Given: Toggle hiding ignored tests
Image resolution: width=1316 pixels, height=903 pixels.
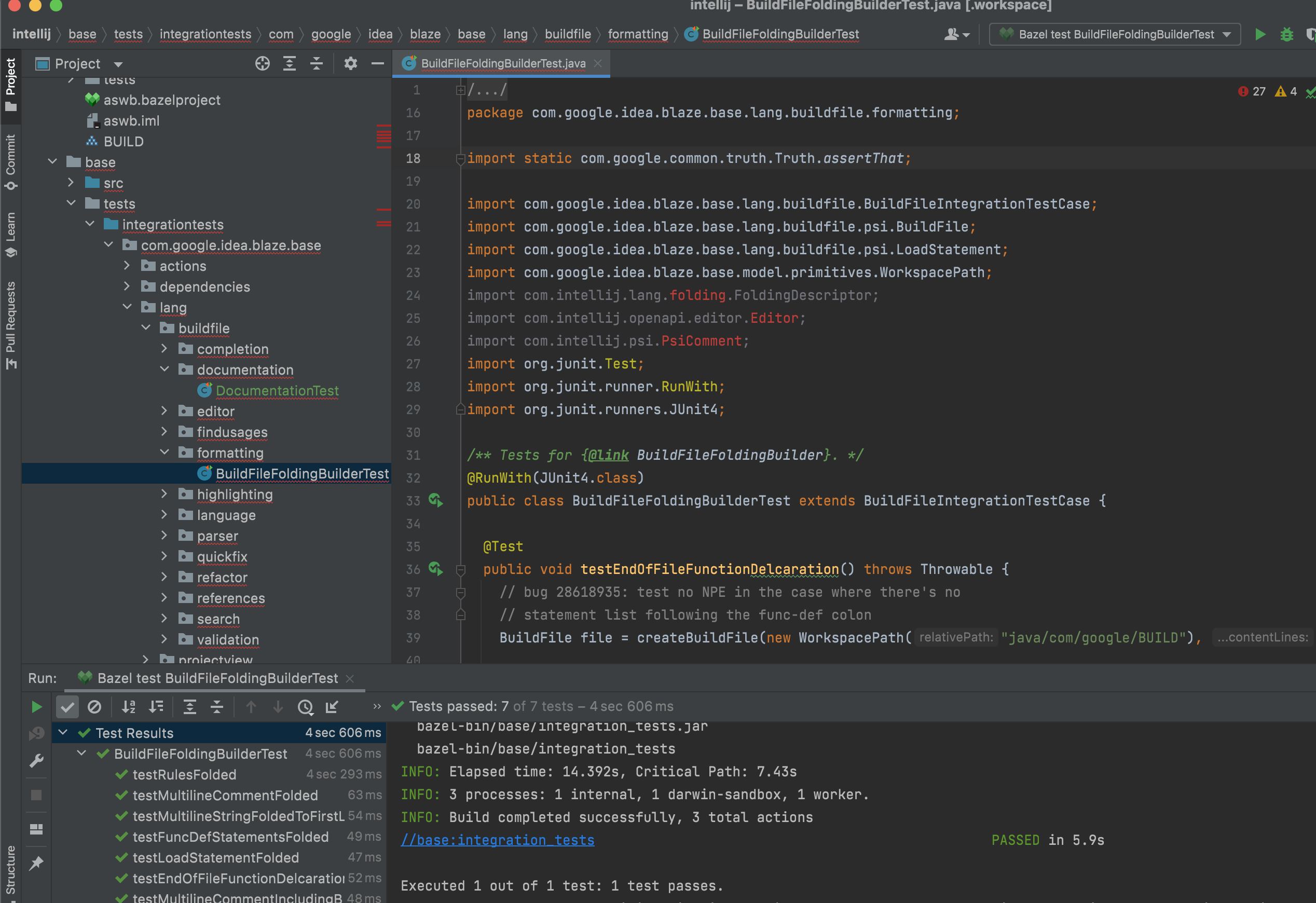Looking at the screenshot, I should coord(94,706).
